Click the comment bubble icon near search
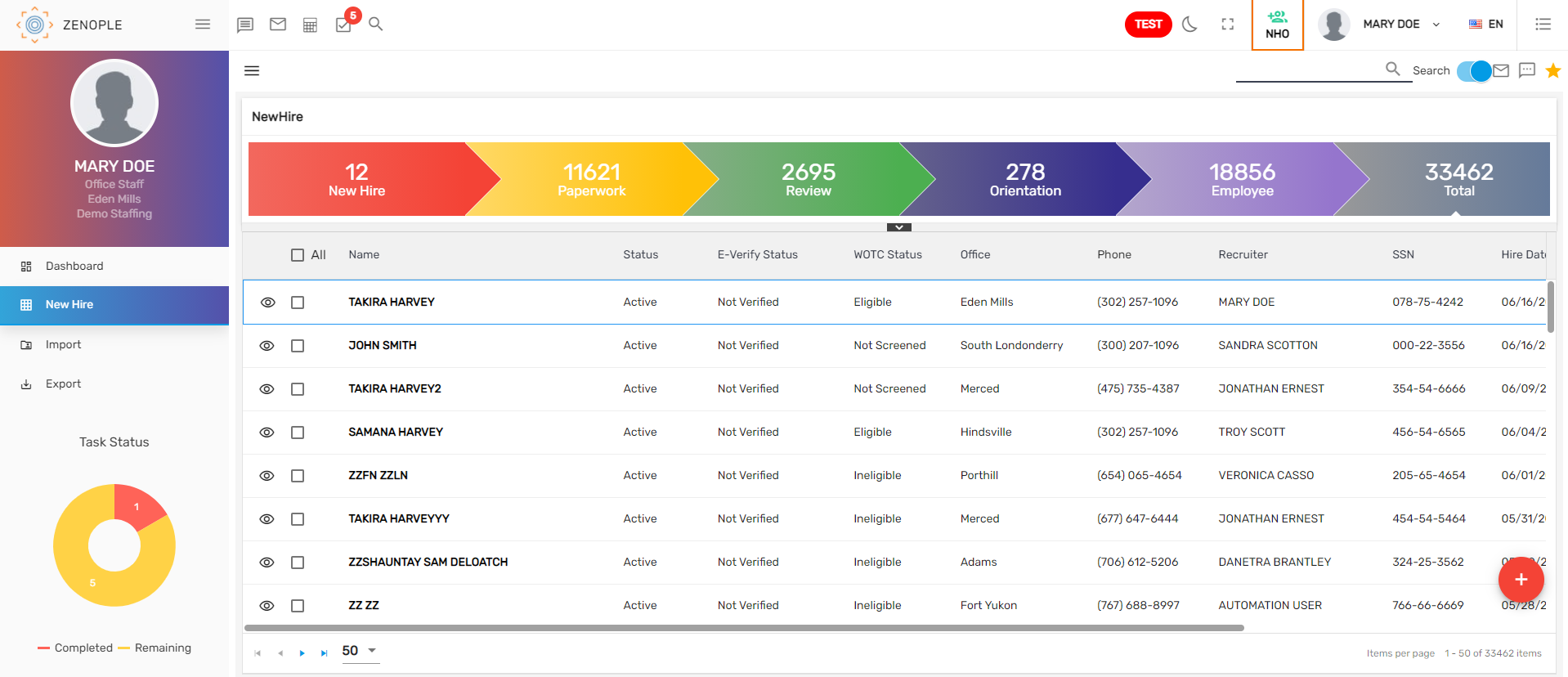Viewport: 1568px width, 677px height. [1527, 70]
